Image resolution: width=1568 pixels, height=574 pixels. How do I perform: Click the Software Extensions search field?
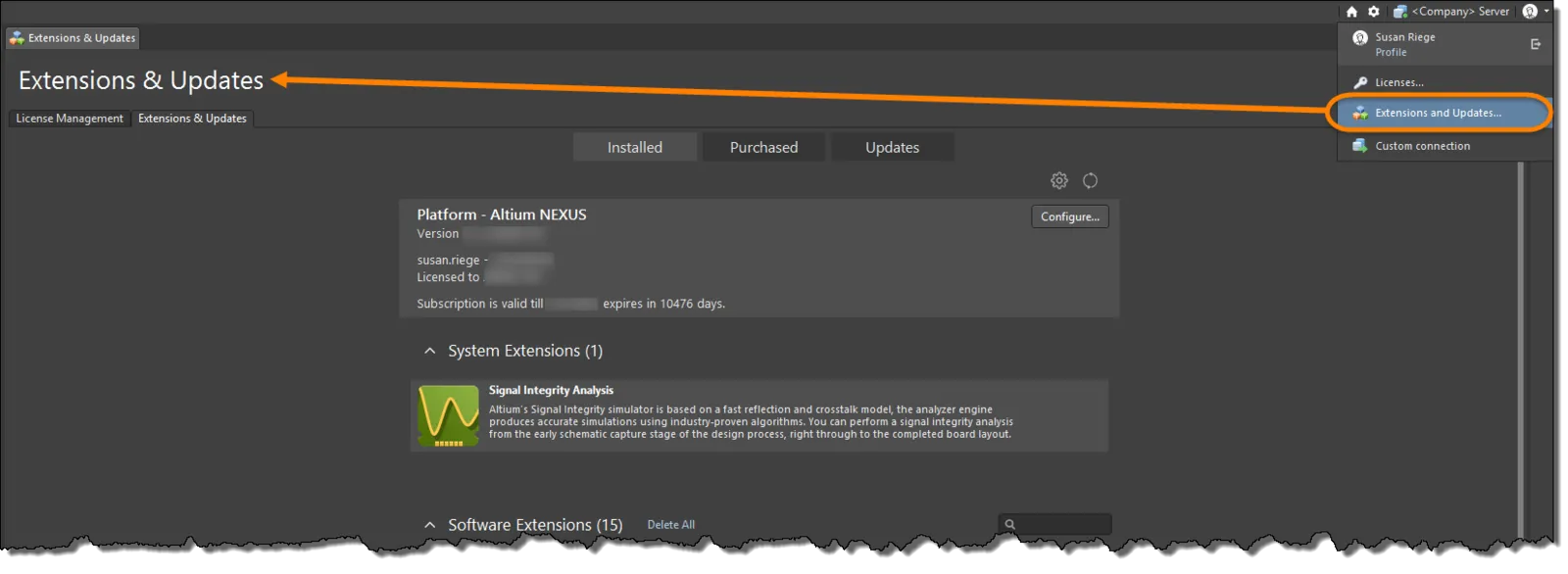1054,524
